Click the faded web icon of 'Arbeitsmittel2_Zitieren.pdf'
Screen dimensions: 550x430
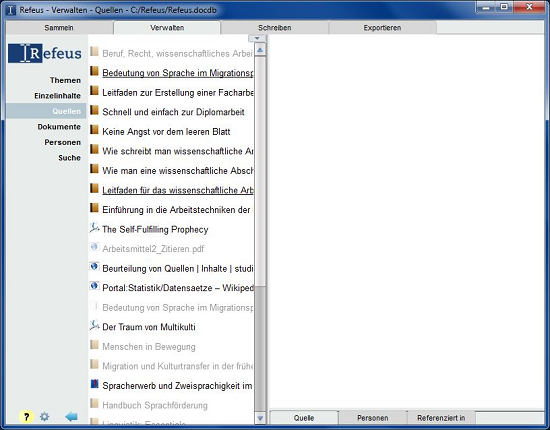(x=94, y=247)
